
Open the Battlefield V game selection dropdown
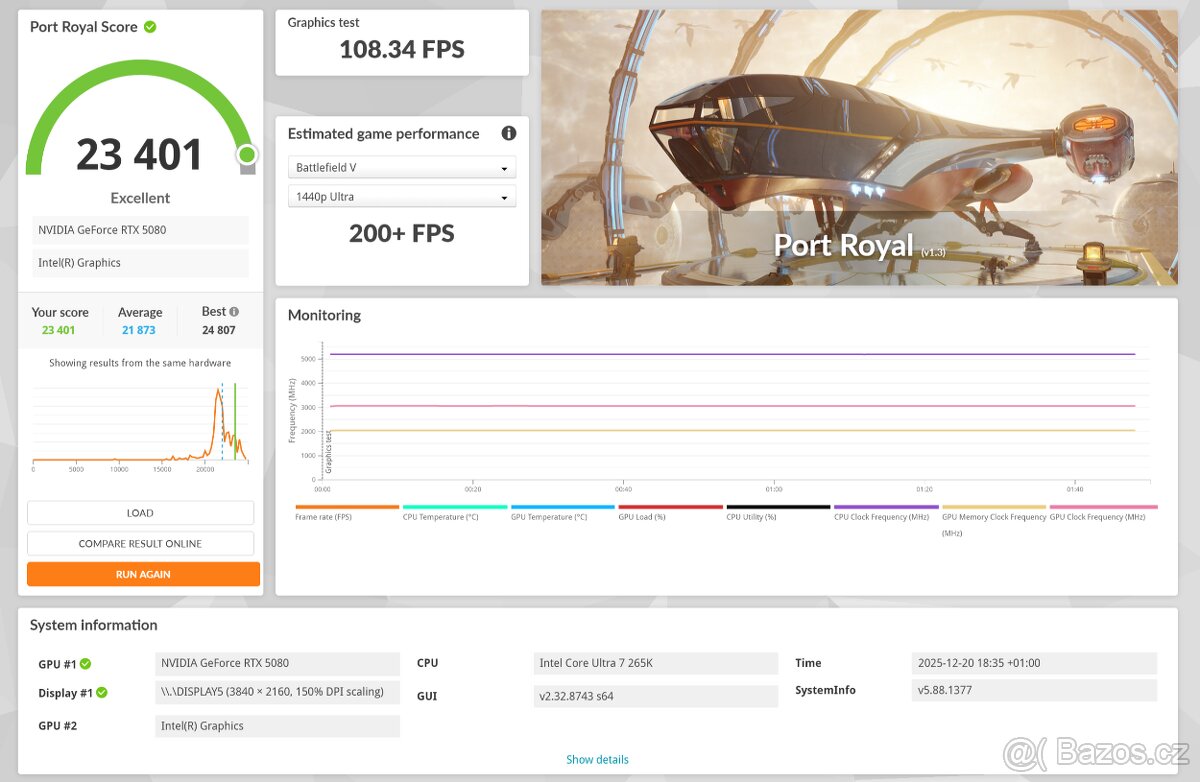[x=402, y=167]
